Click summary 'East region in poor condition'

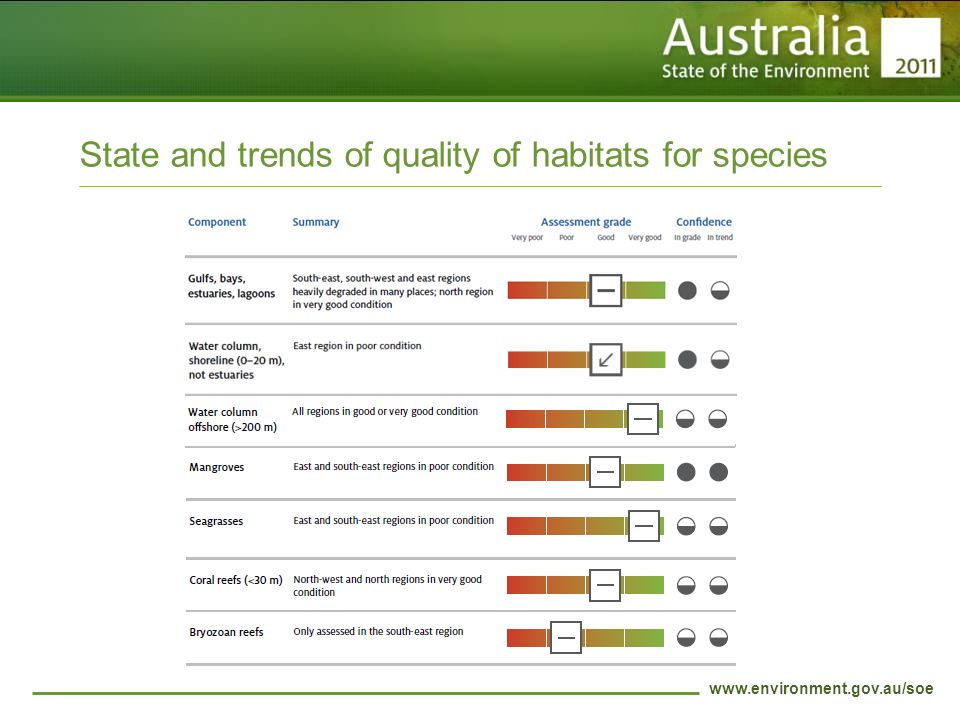coord(357,346)
